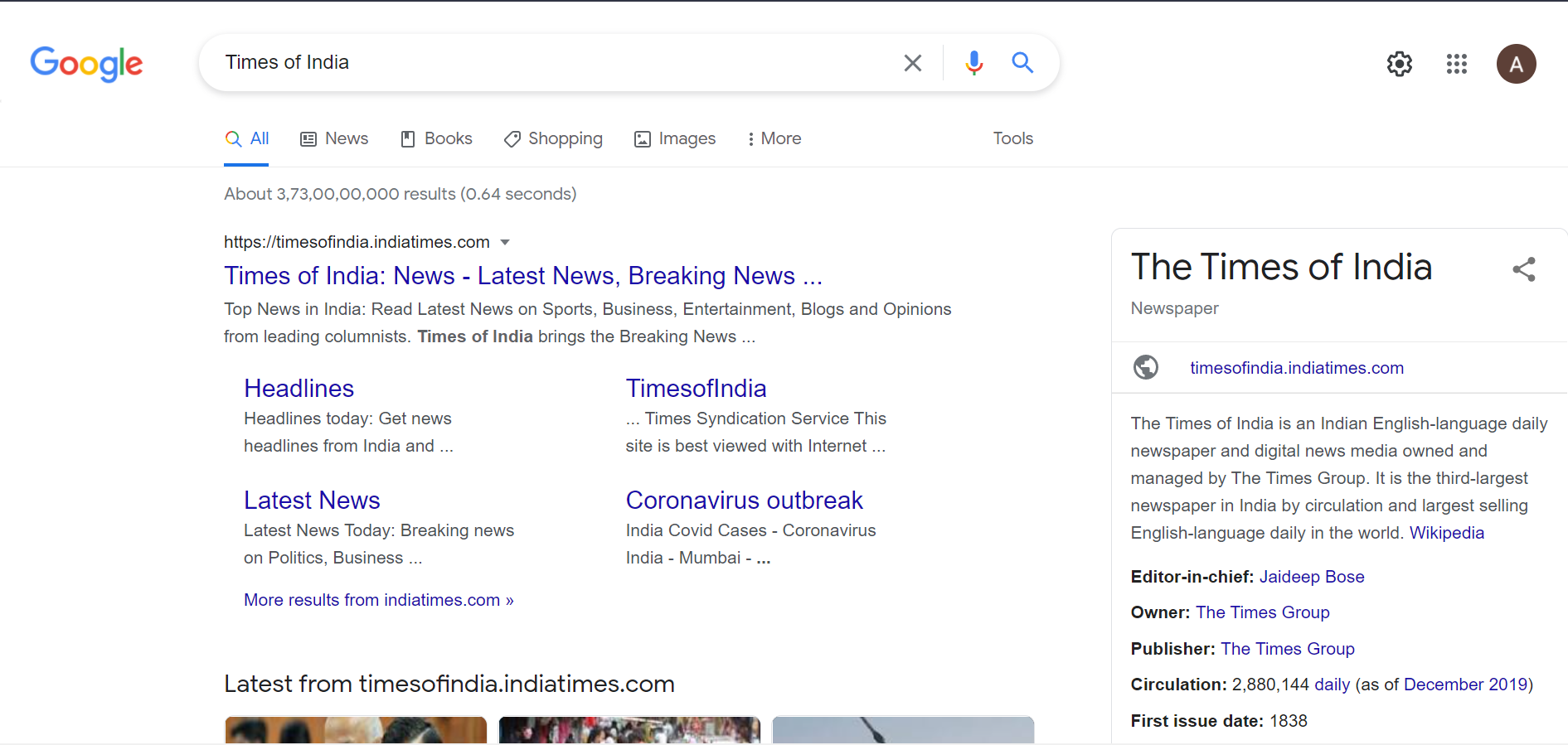Submit search with the magnifier icon
1568x745 pixels.
click(x=1022, y=63)
